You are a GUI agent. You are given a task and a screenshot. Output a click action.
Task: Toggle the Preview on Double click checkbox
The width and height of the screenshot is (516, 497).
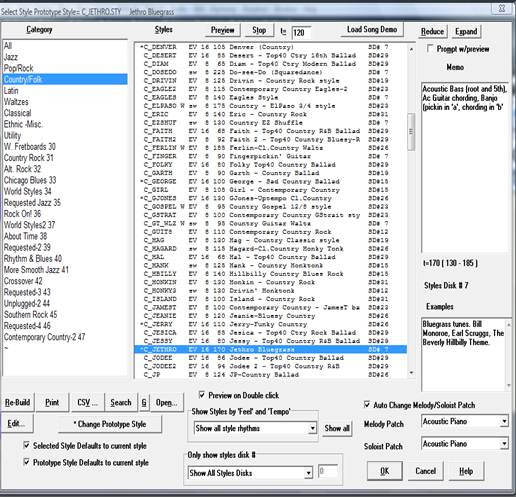201,395
